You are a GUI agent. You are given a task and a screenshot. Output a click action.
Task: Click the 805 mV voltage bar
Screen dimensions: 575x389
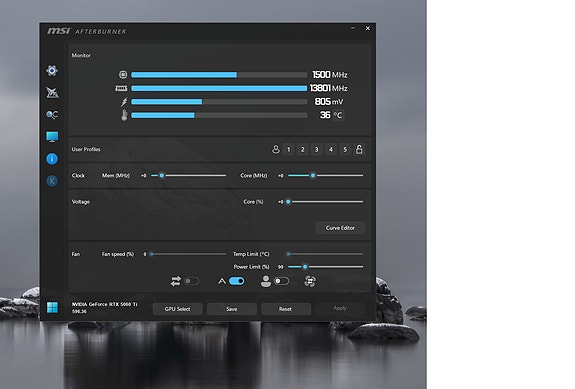(x=219, y=102)
